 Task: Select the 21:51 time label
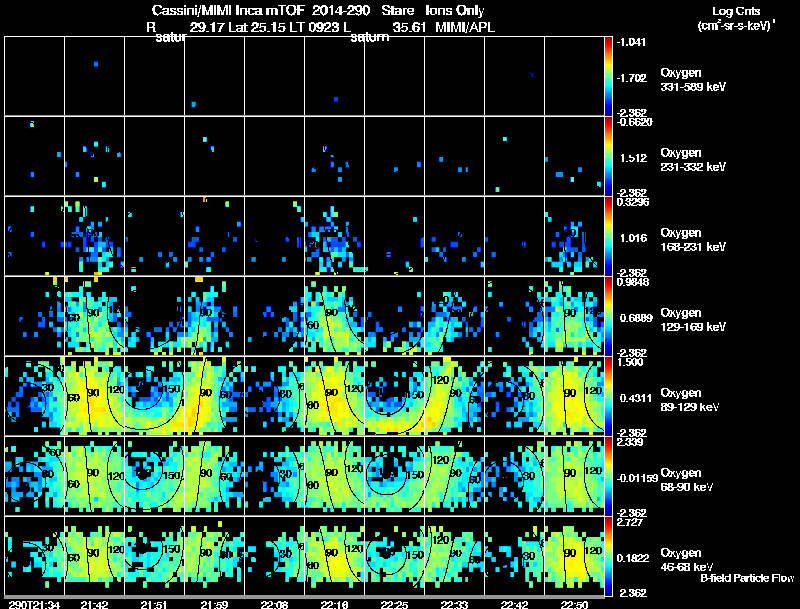(x=154, y=604)
